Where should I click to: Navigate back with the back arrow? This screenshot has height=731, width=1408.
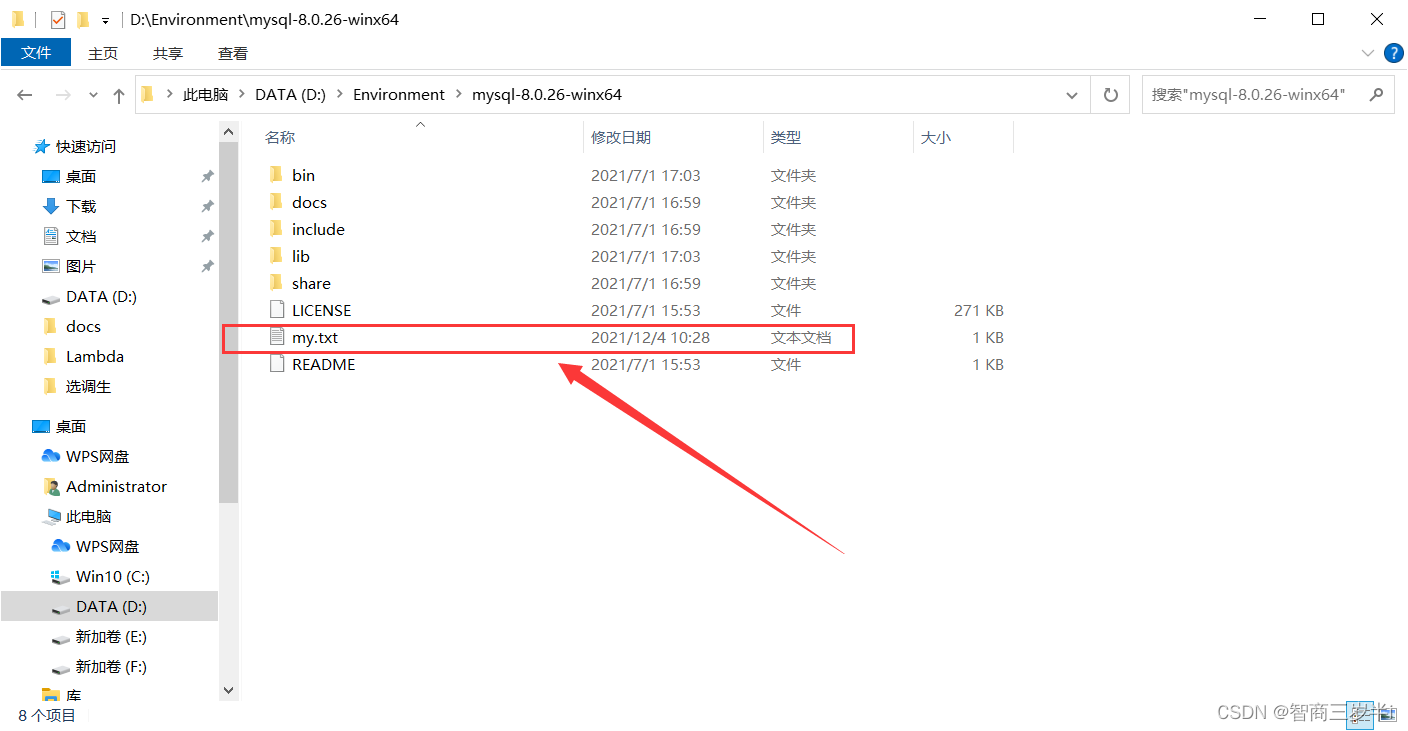point(24,94)
